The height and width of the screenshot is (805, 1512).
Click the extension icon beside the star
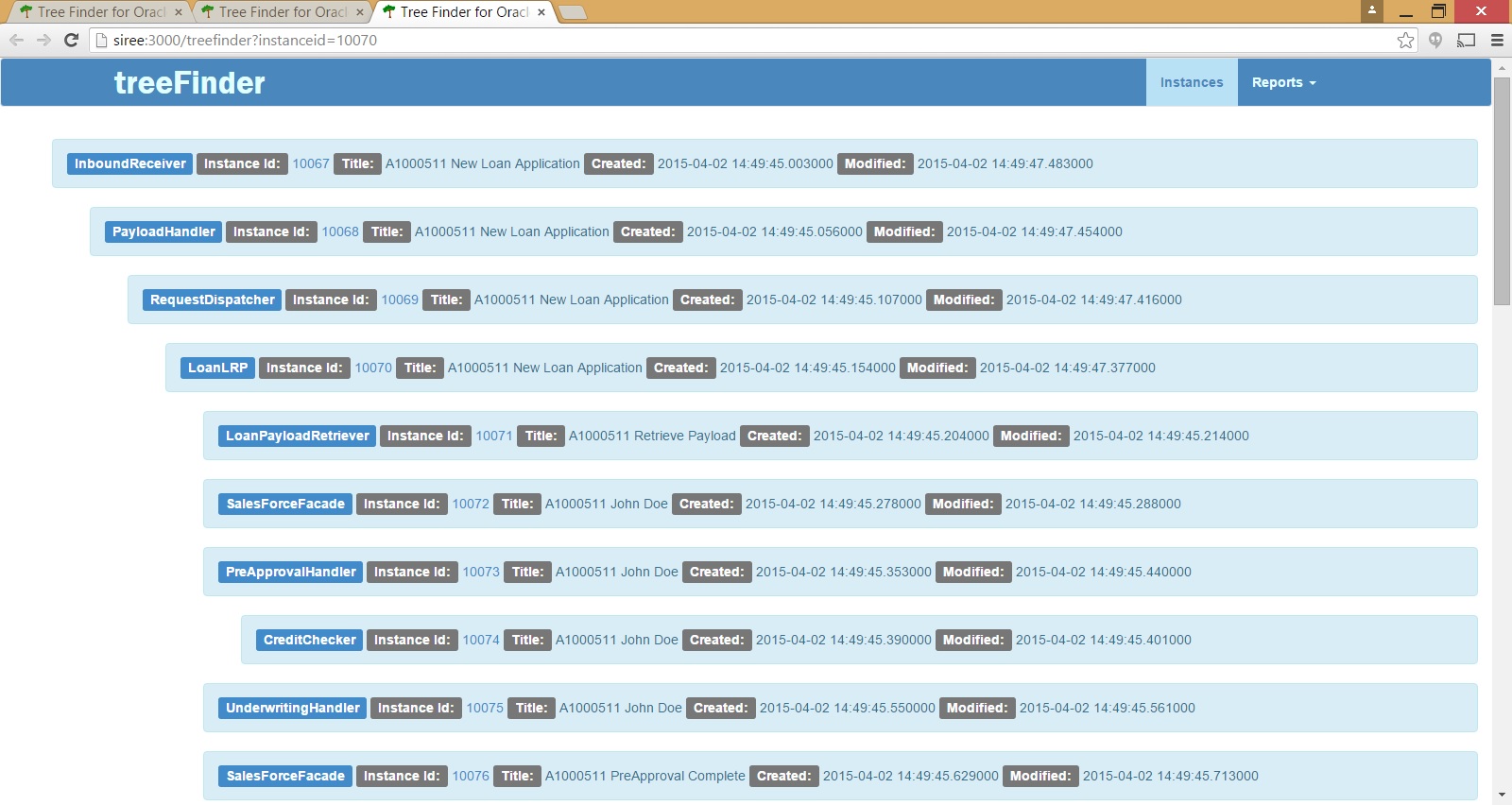[1435, 40]
